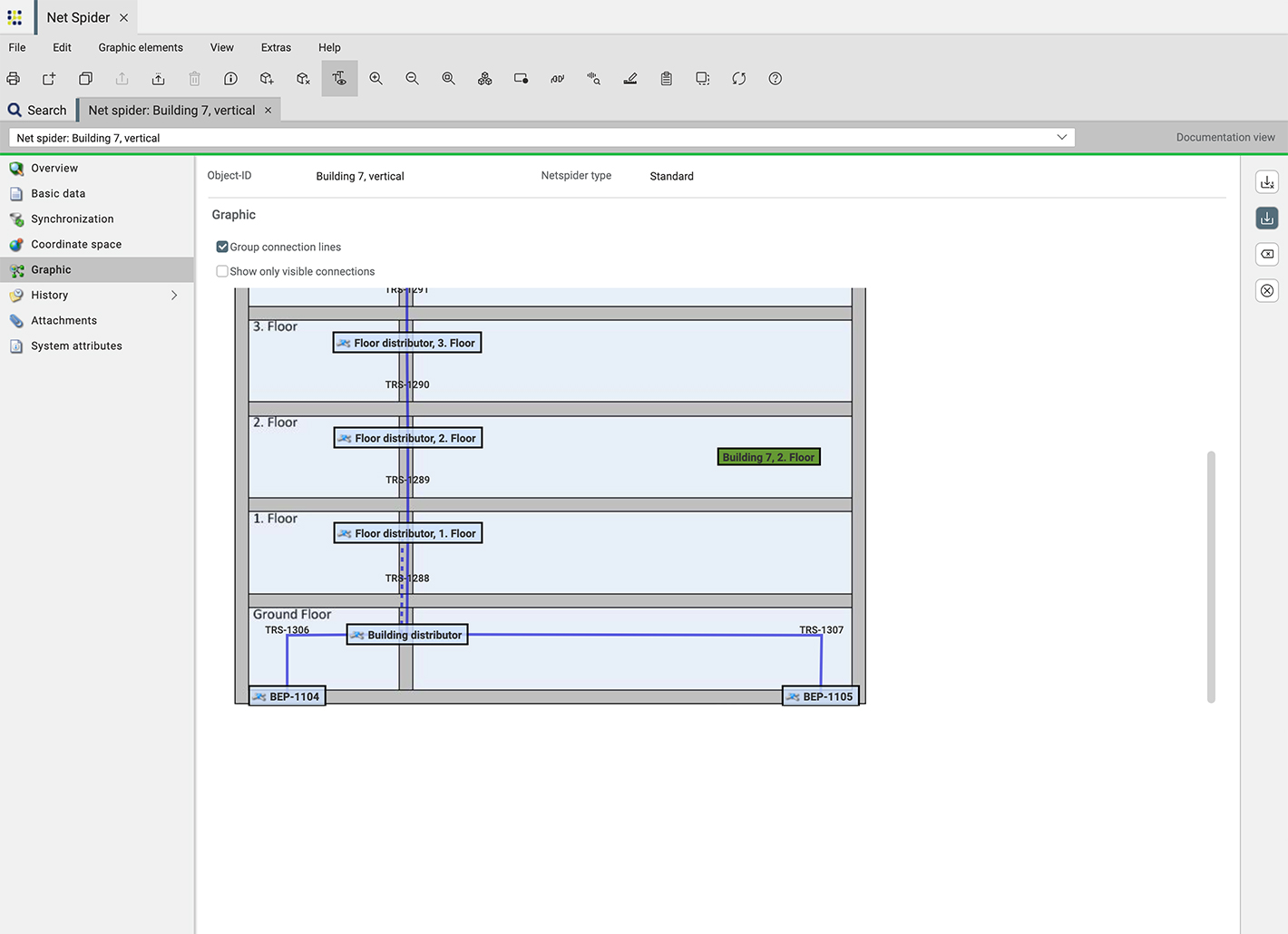Click the Clipboard icon in the toolbar

666,78
